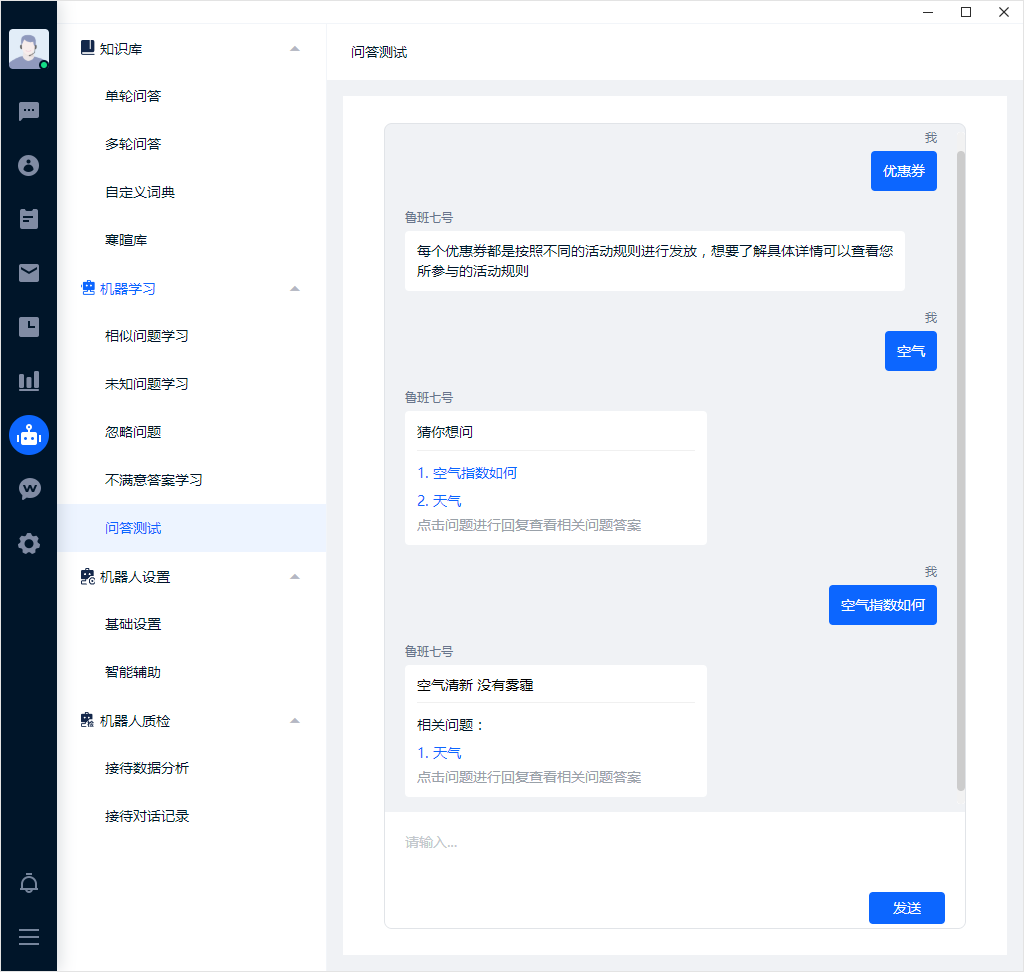
Task: Click the 发送 send button
Action: click(x=906, y=908)
